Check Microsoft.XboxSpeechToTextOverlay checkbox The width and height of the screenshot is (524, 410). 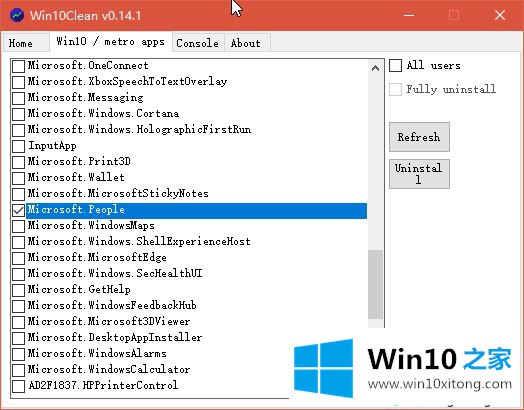[18, 82]
